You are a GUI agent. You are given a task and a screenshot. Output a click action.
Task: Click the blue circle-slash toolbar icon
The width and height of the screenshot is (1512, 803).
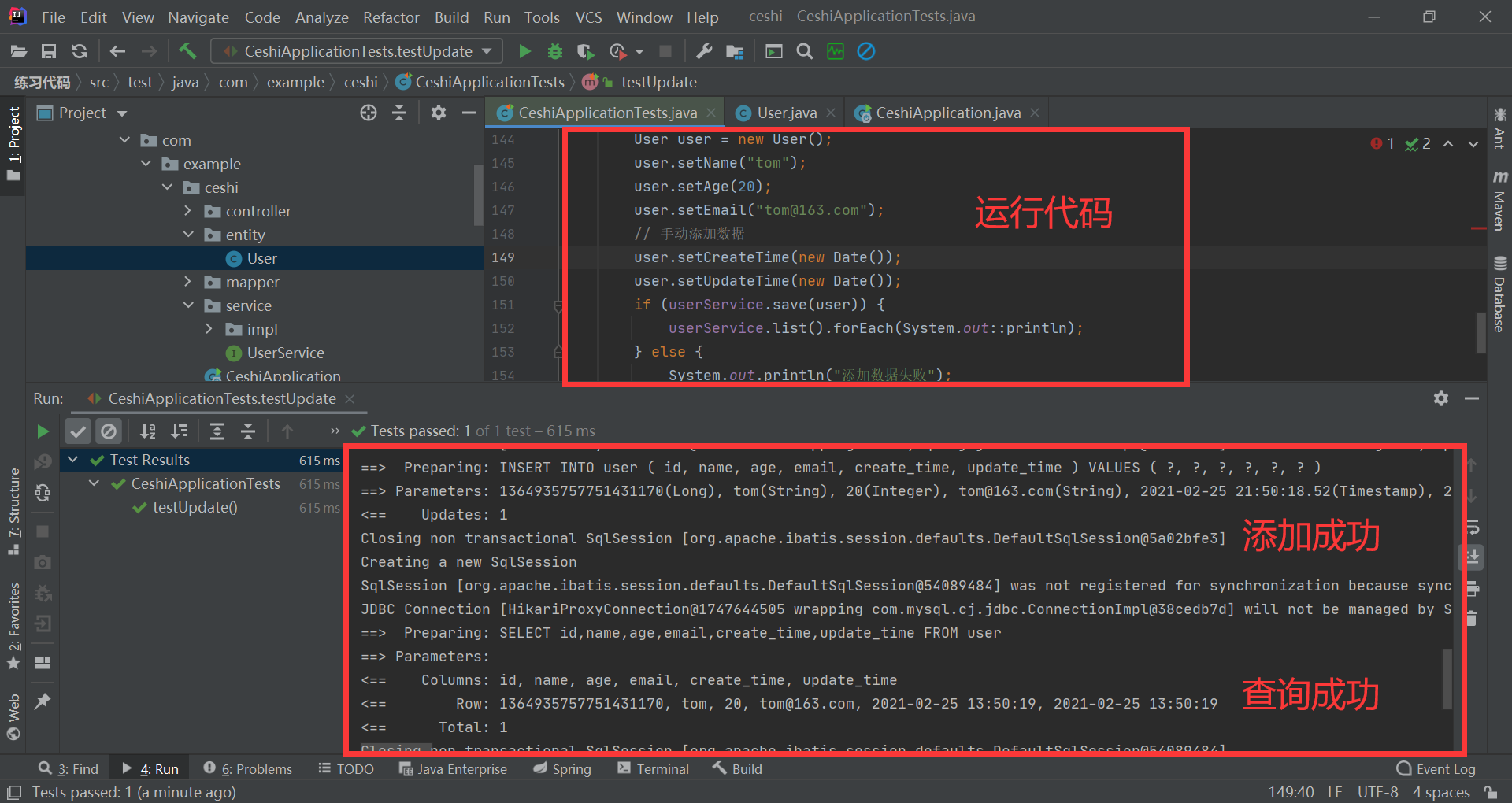point(866,51)
